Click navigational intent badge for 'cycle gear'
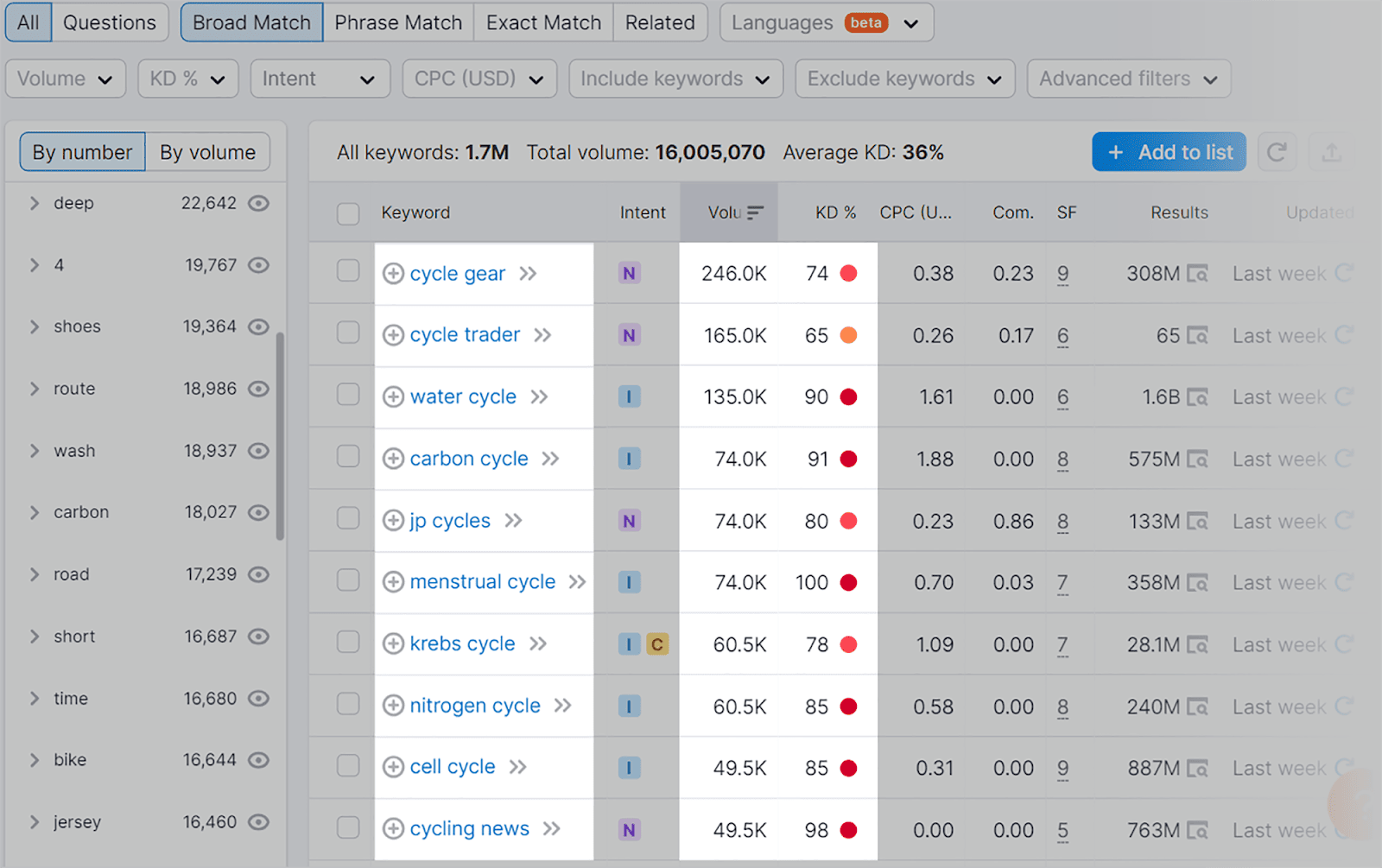The image size is (1382, 868). [629, 274]
